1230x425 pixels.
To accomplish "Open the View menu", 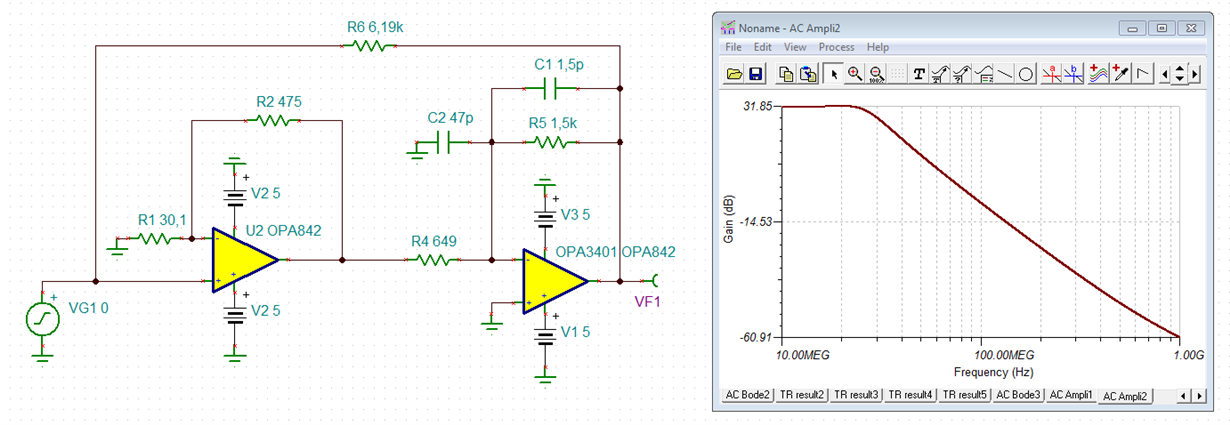I will point(795,47).
